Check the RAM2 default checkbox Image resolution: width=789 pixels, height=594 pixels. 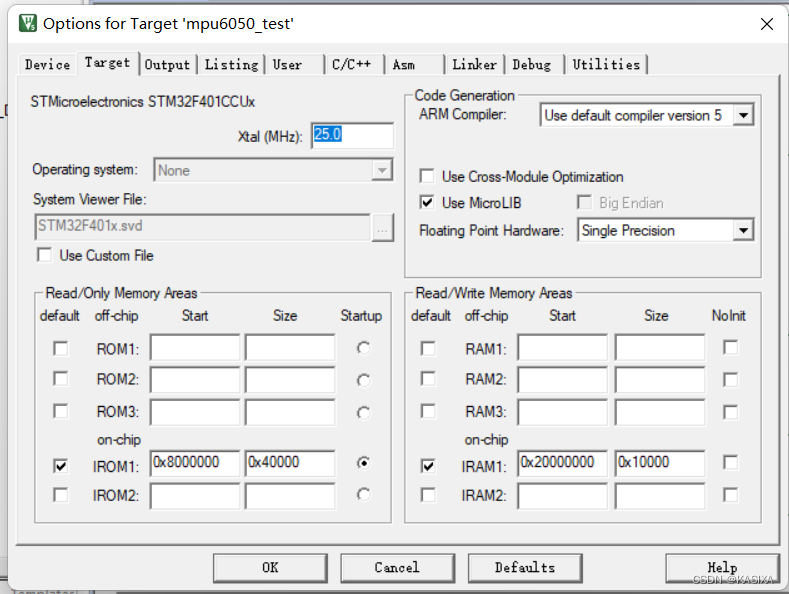click(x=428, y=379)
